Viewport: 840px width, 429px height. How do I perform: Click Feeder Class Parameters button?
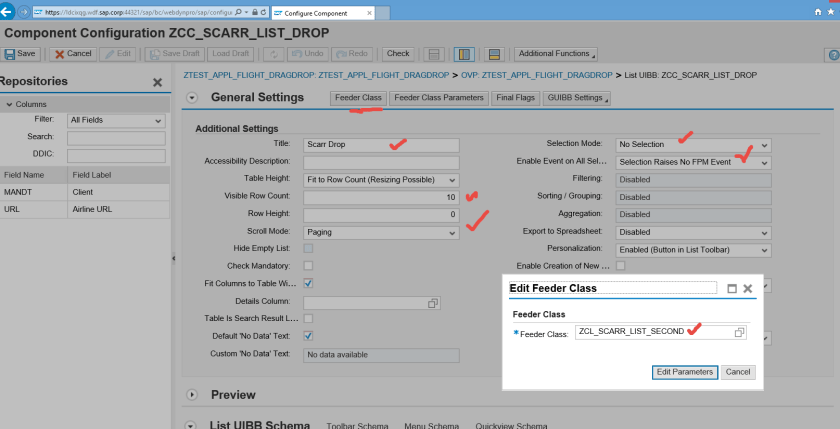click(x=439, y=98)
